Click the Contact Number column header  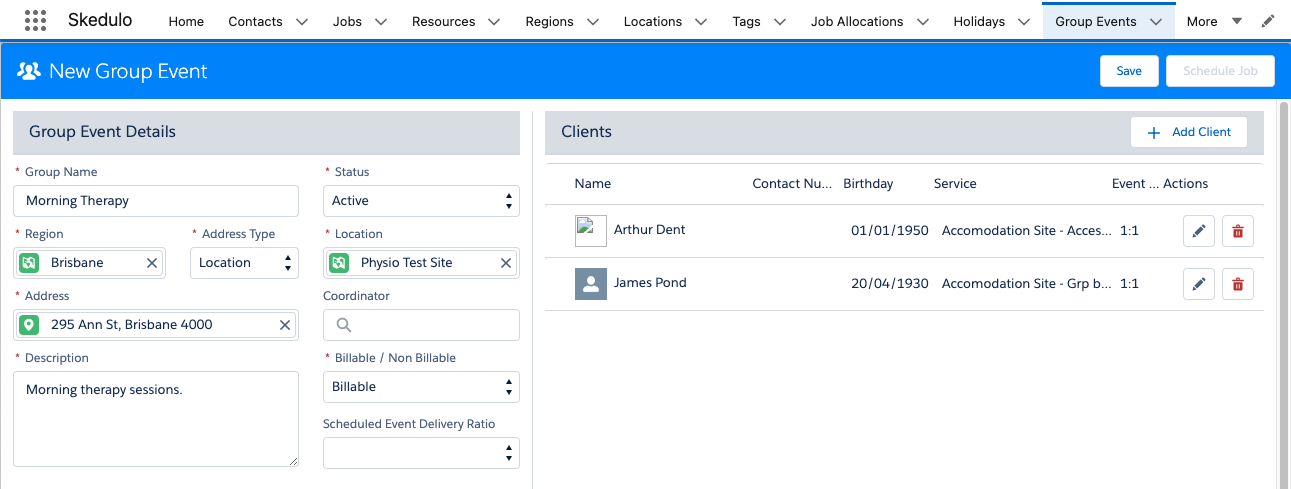(x=792, y=184)
